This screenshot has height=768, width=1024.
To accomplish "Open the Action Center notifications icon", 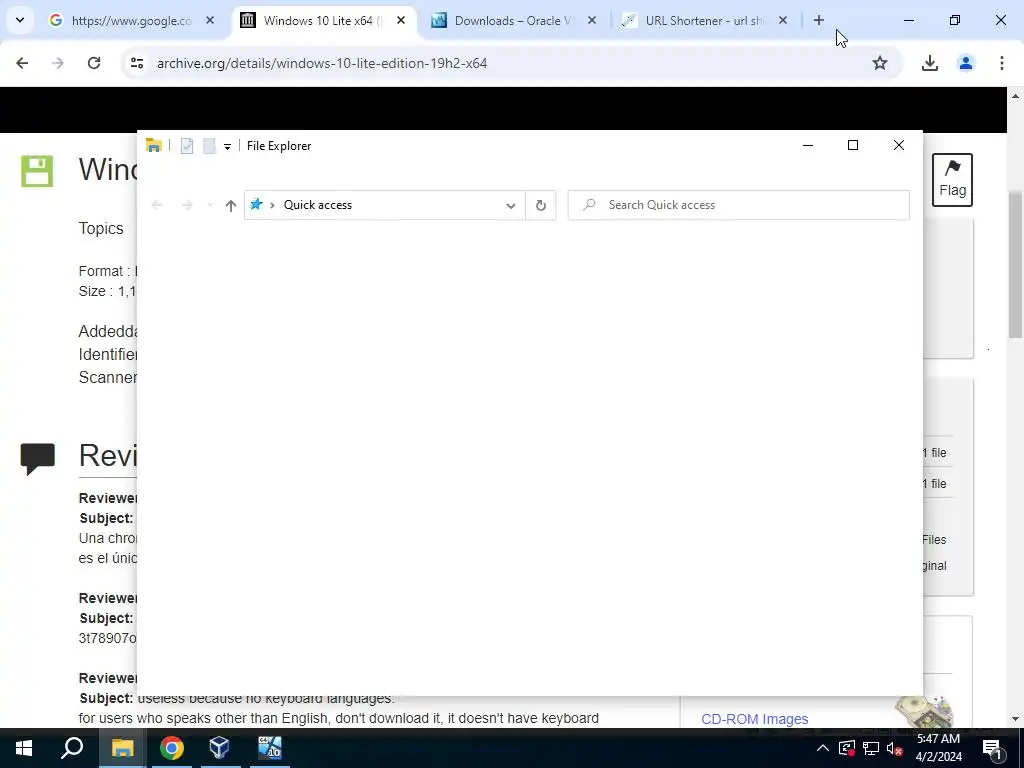I will point(991,748).
